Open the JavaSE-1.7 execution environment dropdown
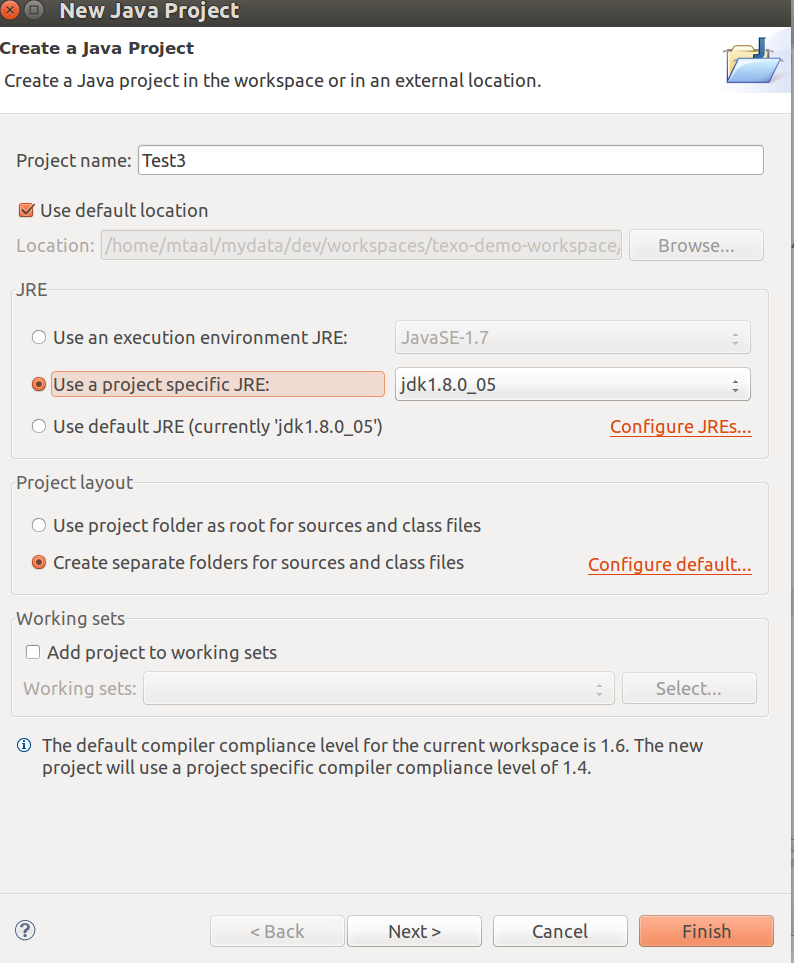 572,337
